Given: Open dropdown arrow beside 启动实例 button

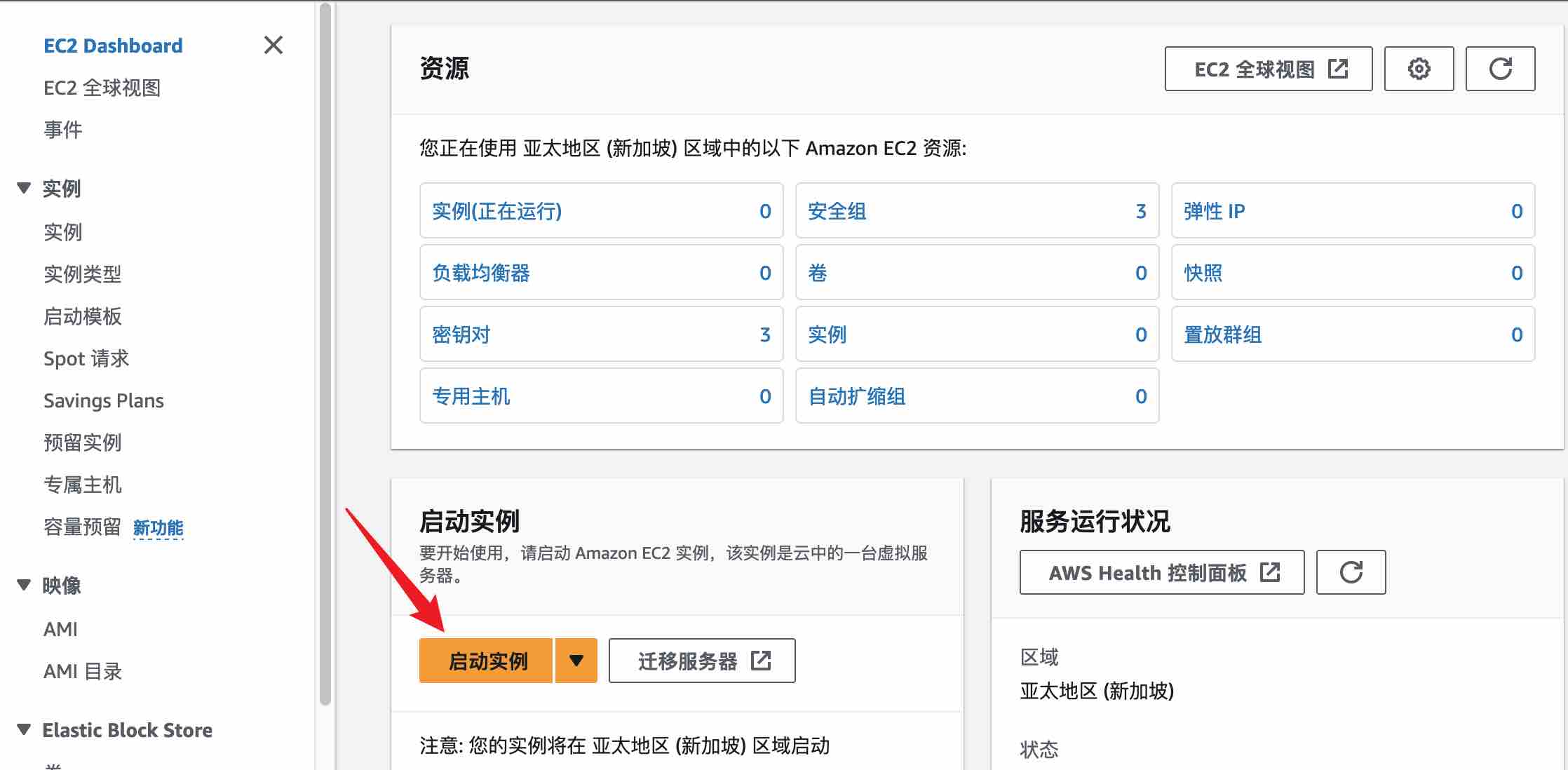Looking at the screenshot, I should (x=576, y=661).
